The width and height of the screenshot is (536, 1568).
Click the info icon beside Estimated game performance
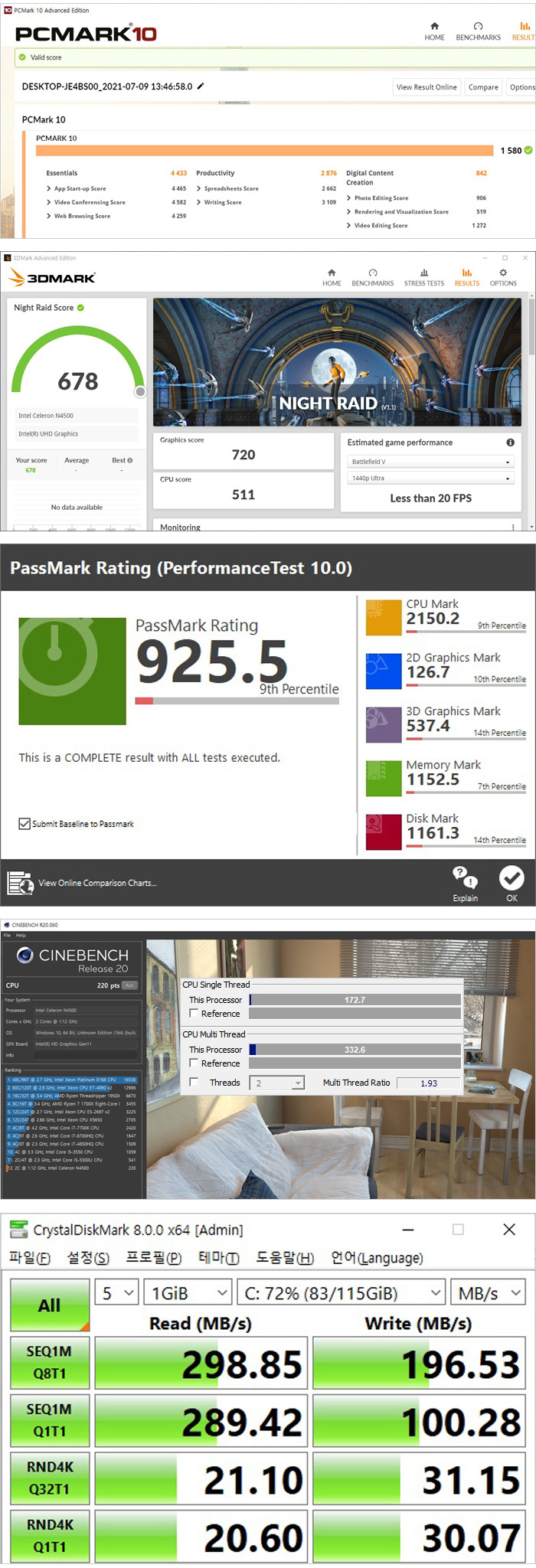[x=510, y=443]
